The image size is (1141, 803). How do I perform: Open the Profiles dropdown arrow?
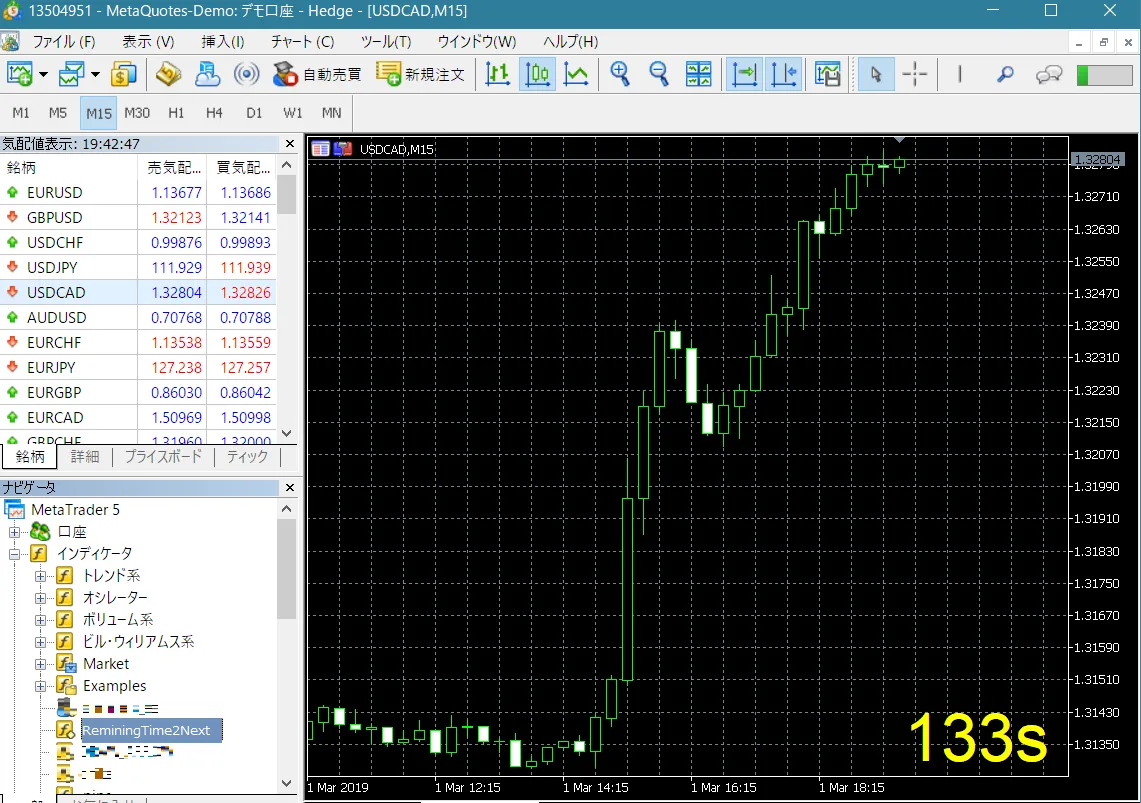[95, 74]
